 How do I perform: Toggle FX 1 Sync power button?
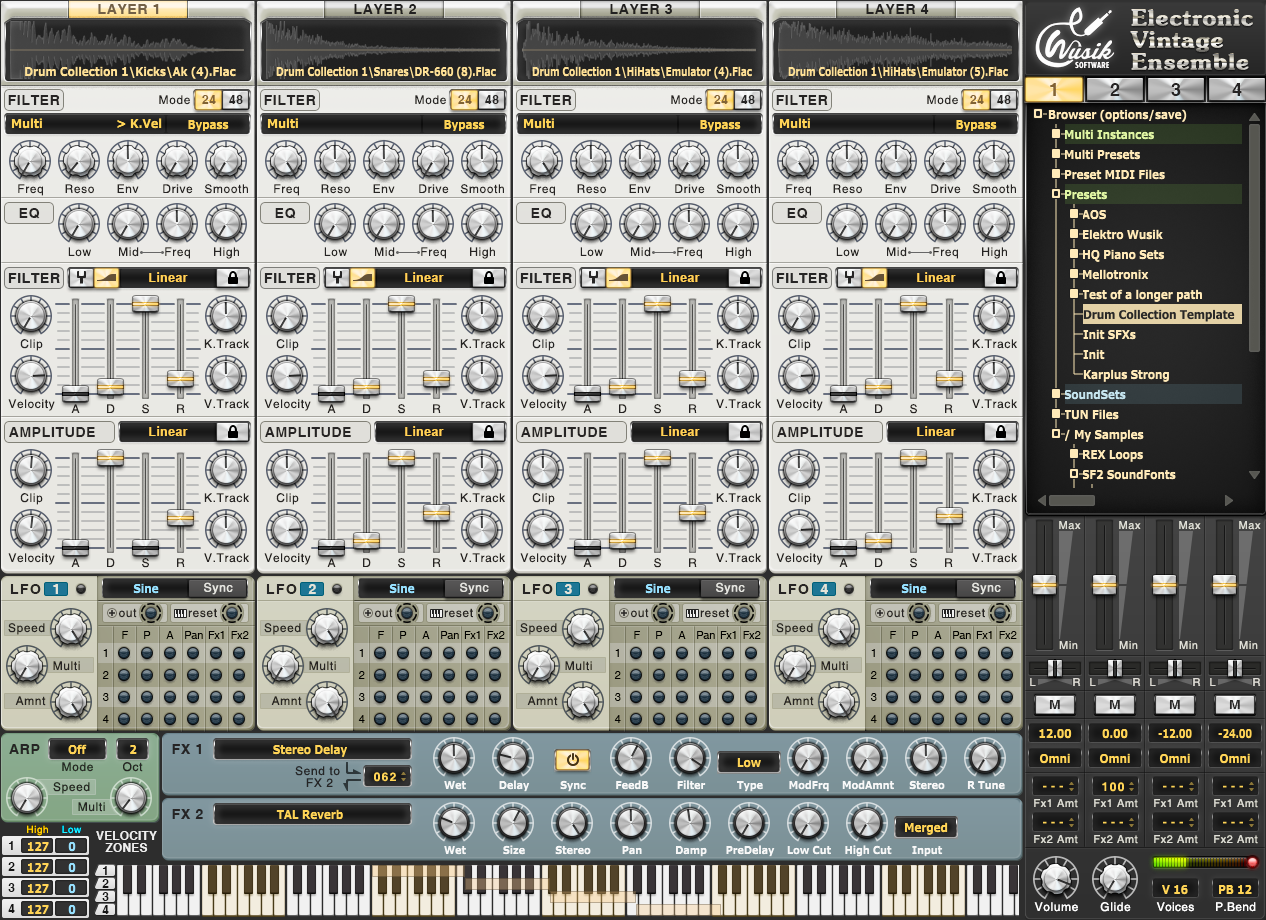point(572,760)
